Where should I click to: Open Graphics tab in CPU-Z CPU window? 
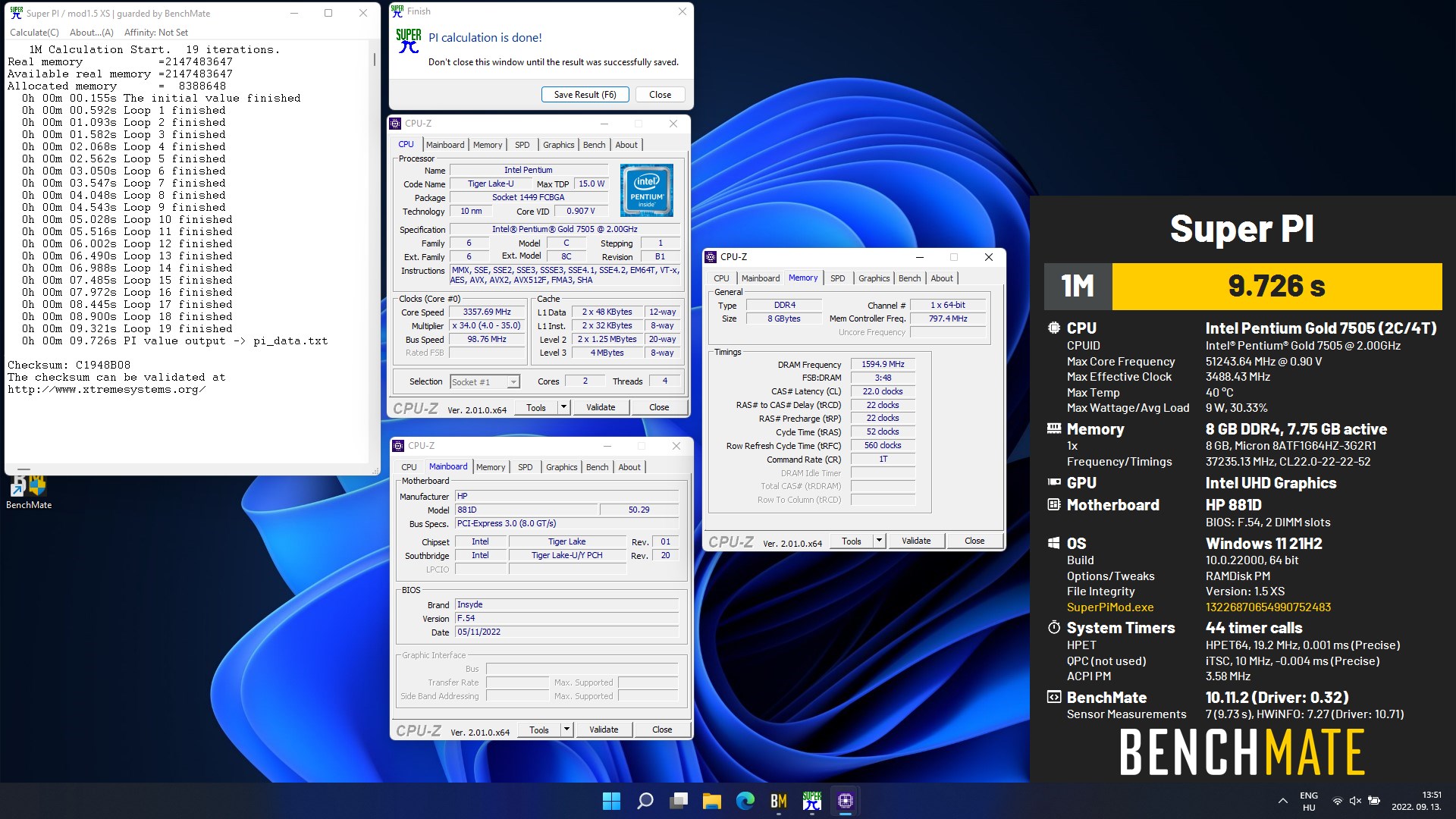559,145
